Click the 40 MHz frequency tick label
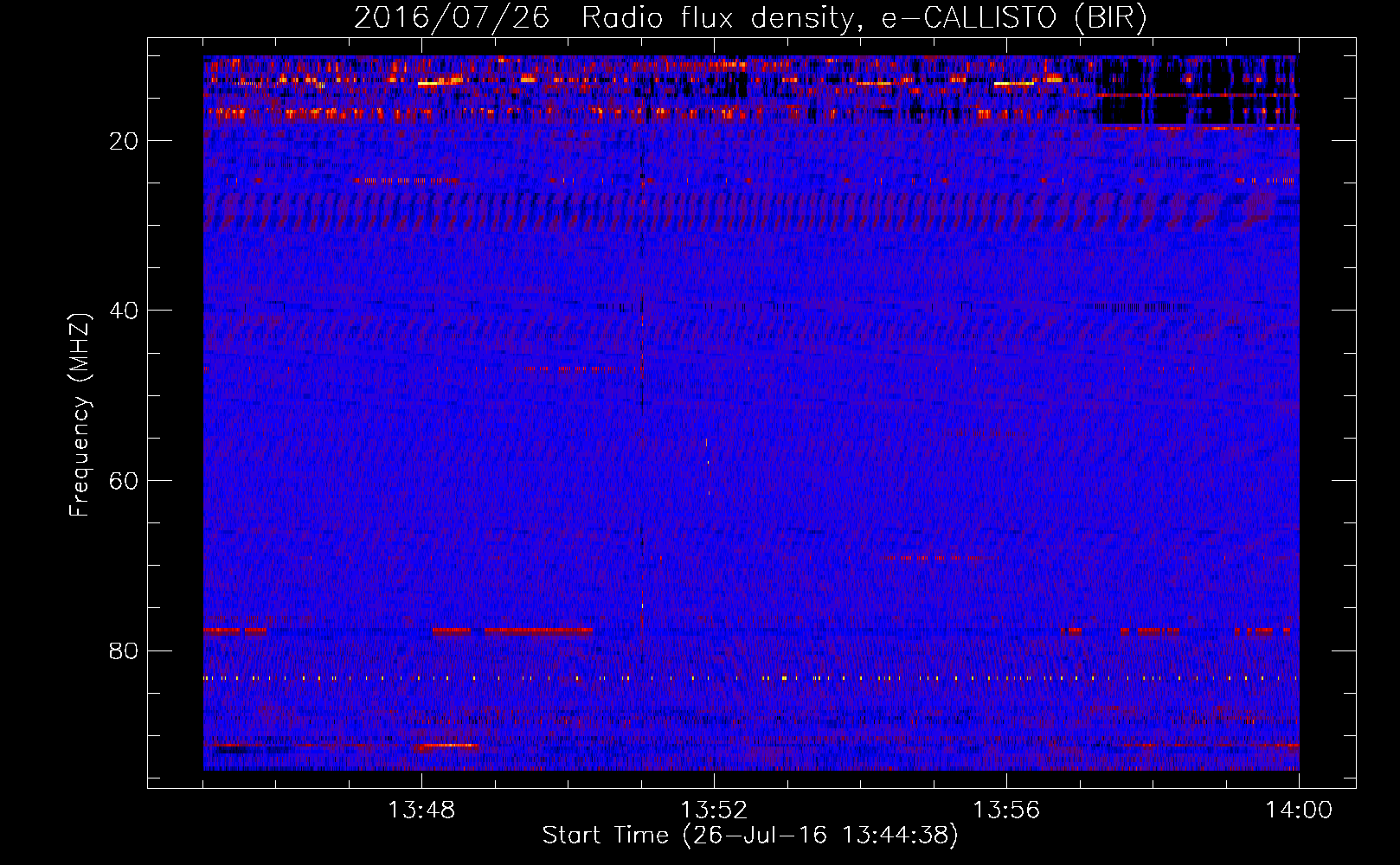1400x865 pixels. tap(125, 311)
